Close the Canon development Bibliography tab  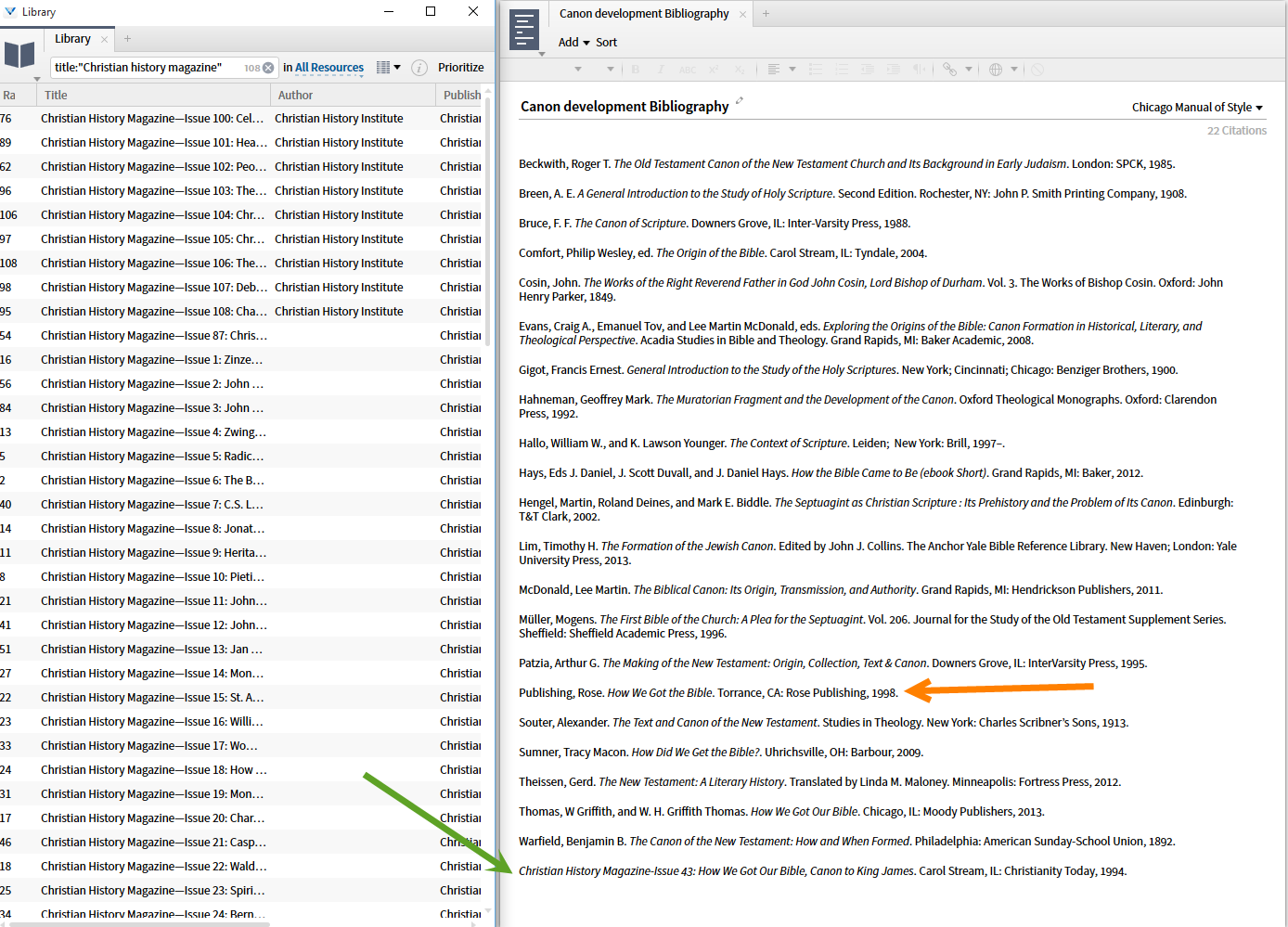742,14
